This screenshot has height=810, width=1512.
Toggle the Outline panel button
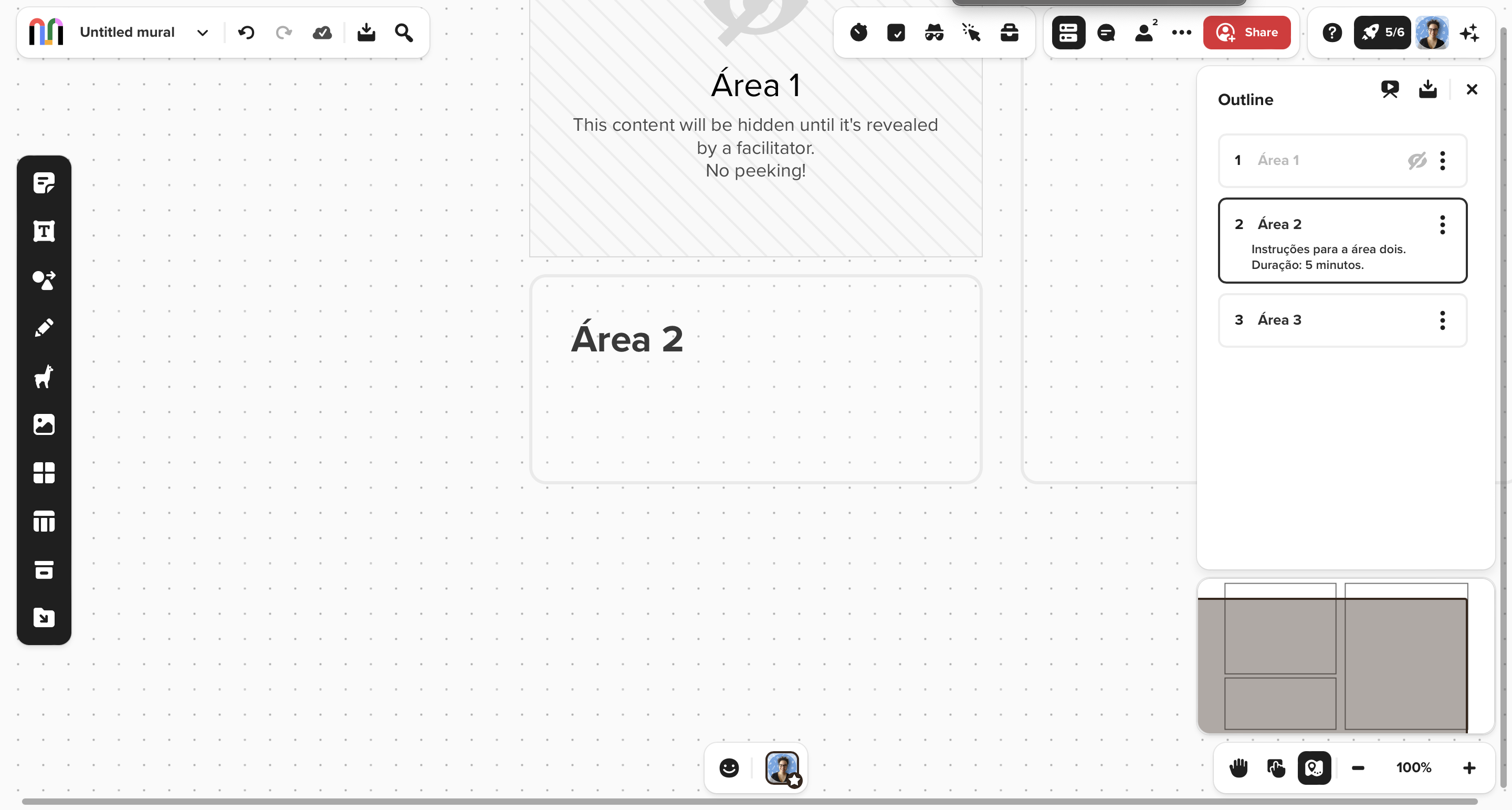coord(1068,33)
